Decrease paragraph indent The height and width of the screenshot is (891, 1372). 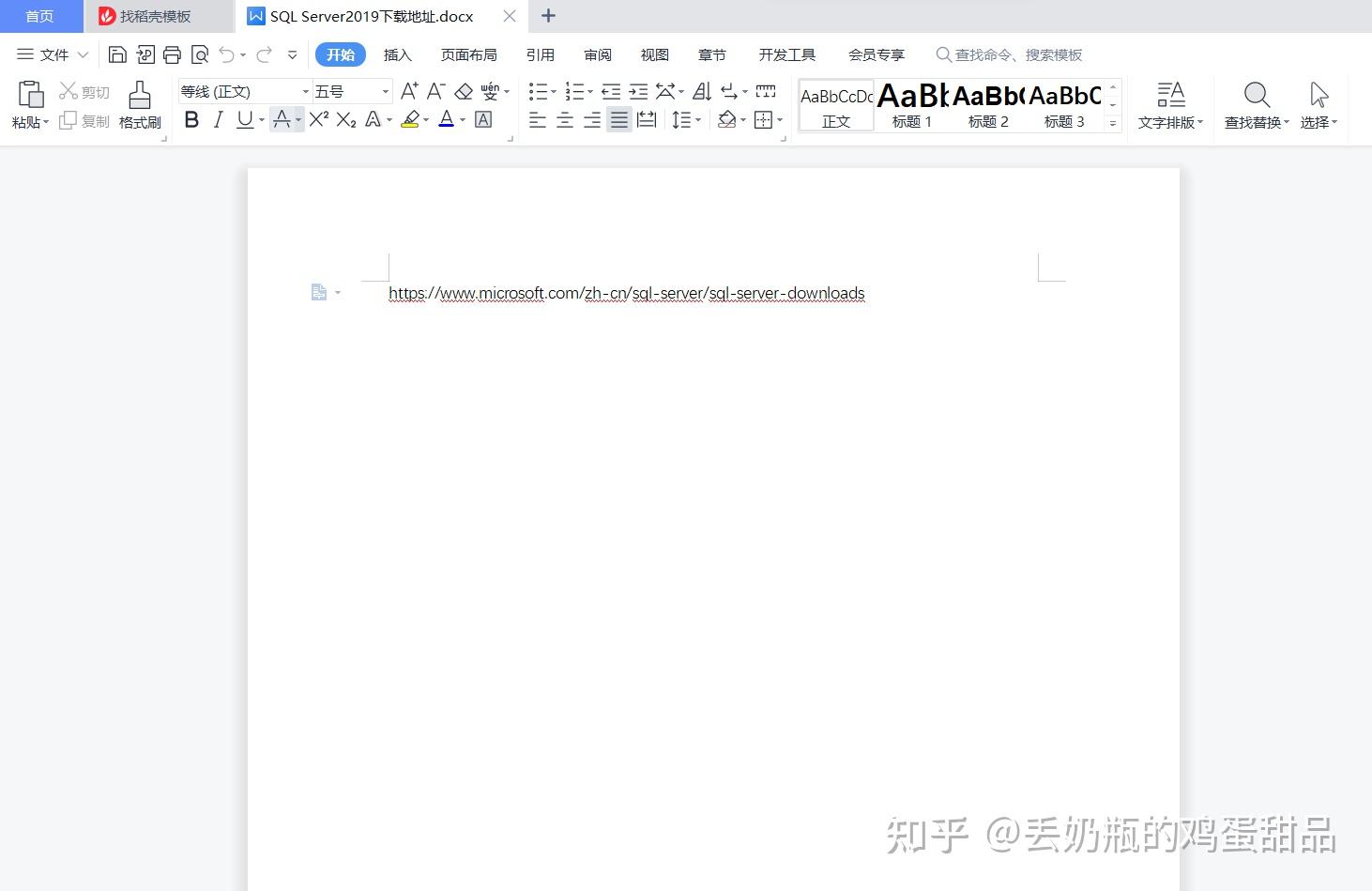tap(611, 91)
